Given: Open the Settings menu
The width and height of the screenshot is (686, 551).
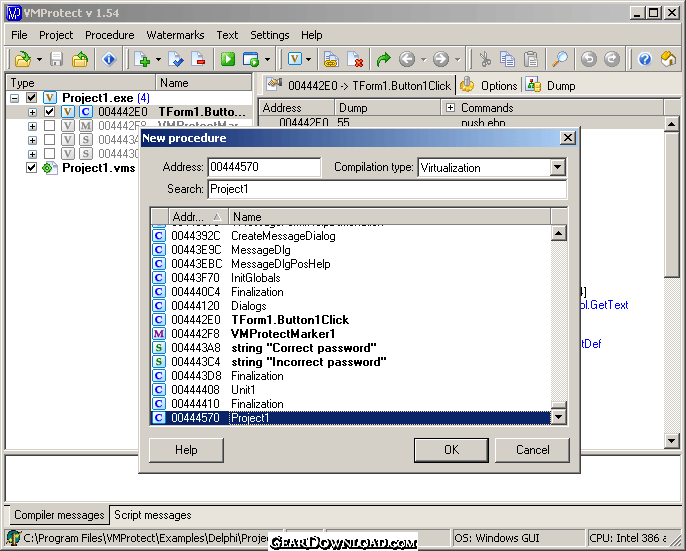Looking at the screenshot, I should [x=270, y=35].
